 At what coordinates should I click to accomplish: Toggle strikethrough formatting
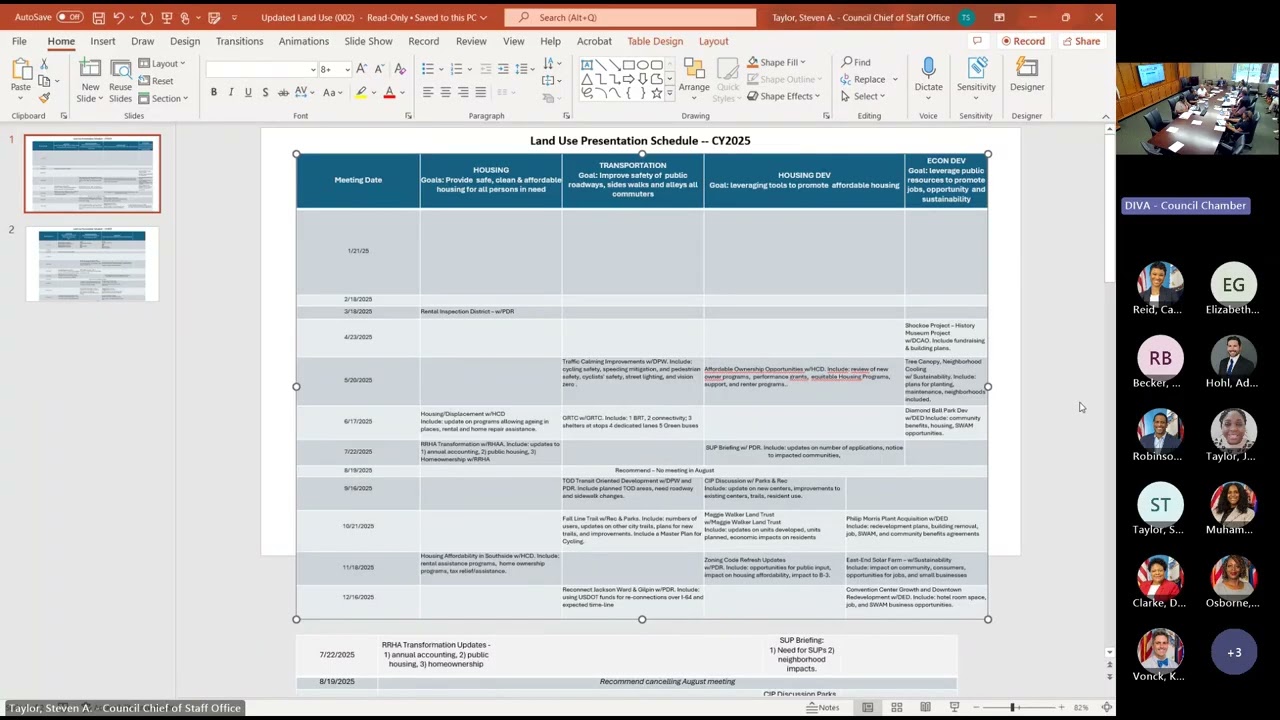[x=283, y=92]
